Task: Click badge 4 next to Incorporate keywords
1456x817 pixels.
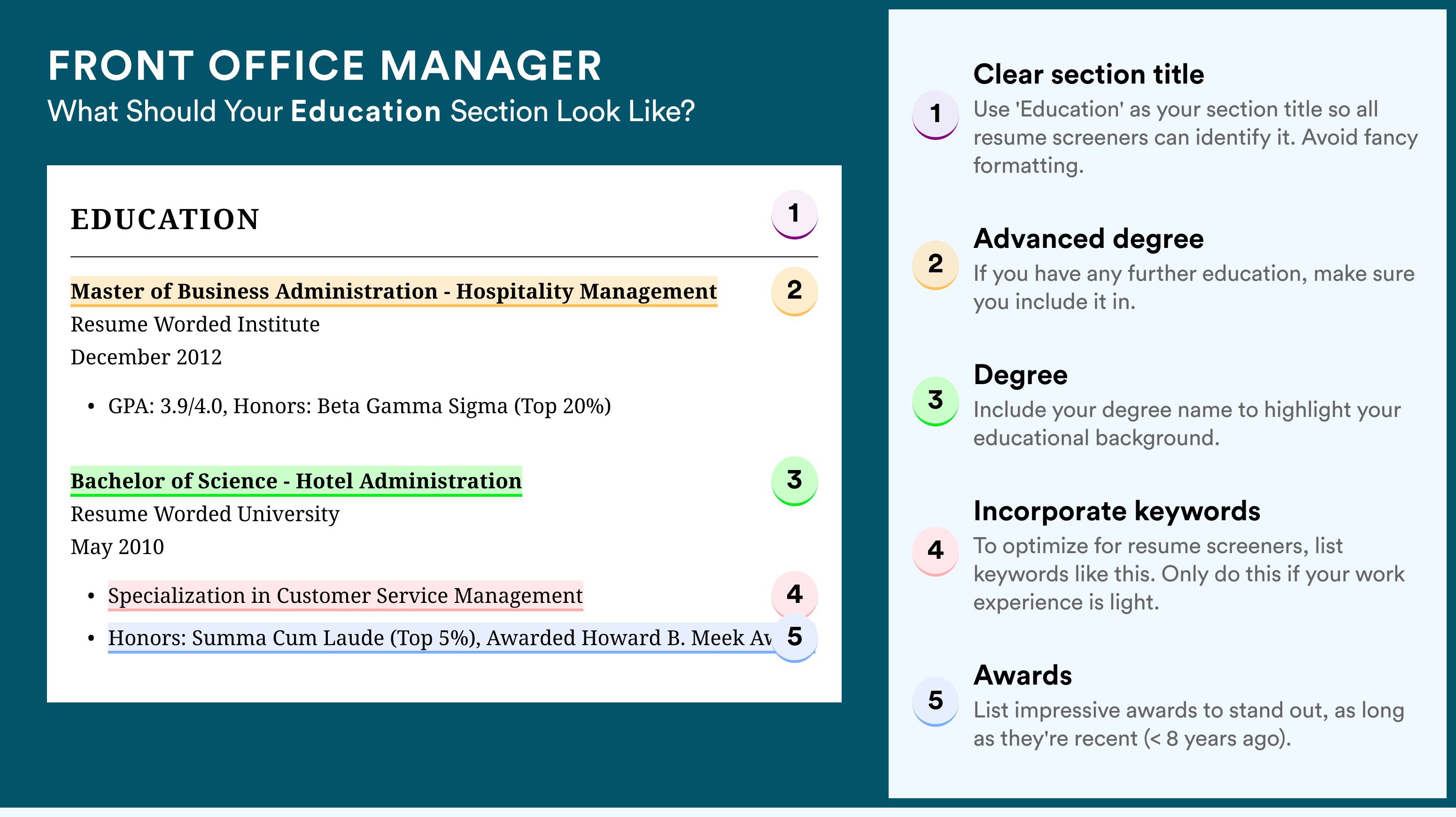Action: click(936, 550)
